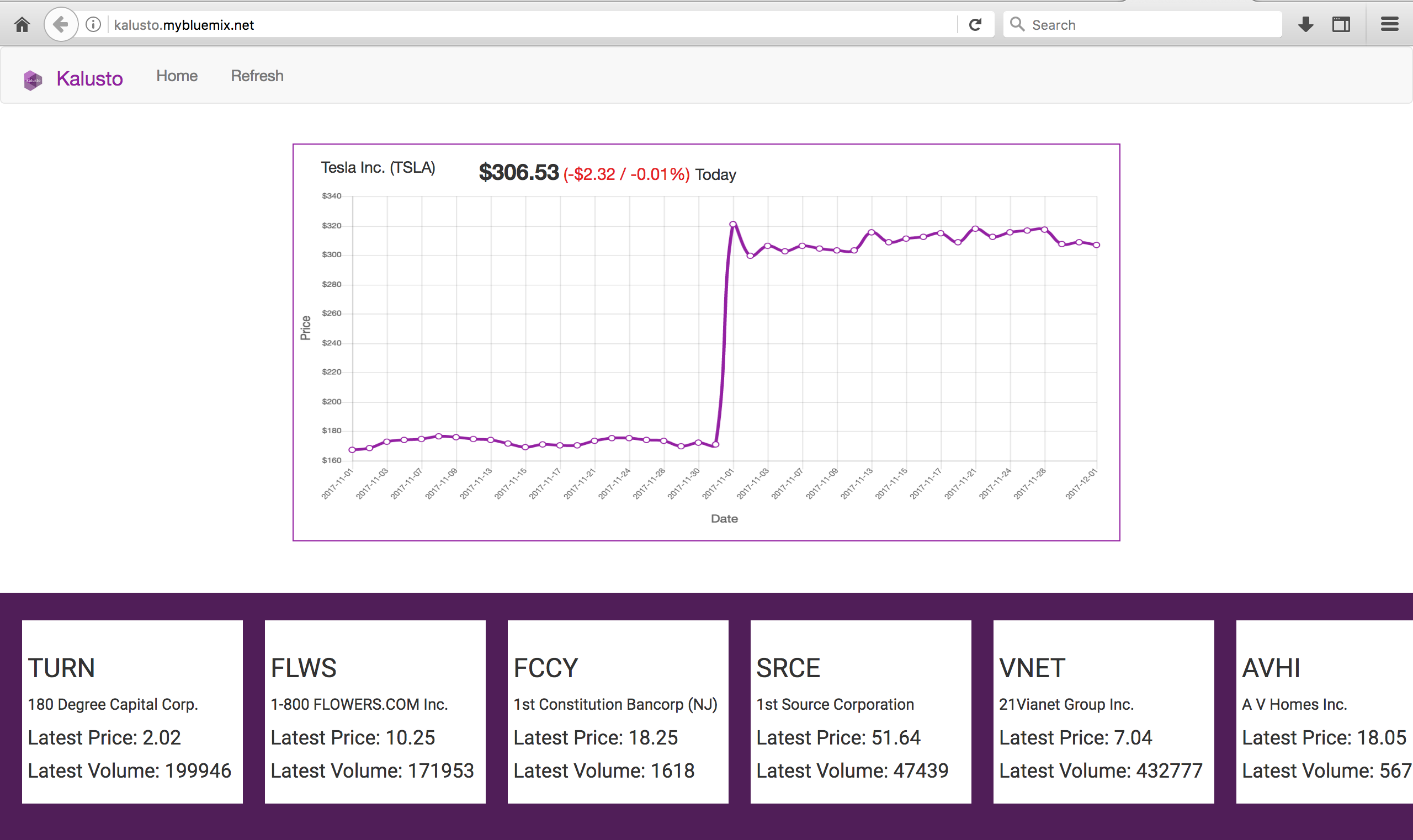Click the Kalusto hexagon logo icon

(x=33, y=80)
